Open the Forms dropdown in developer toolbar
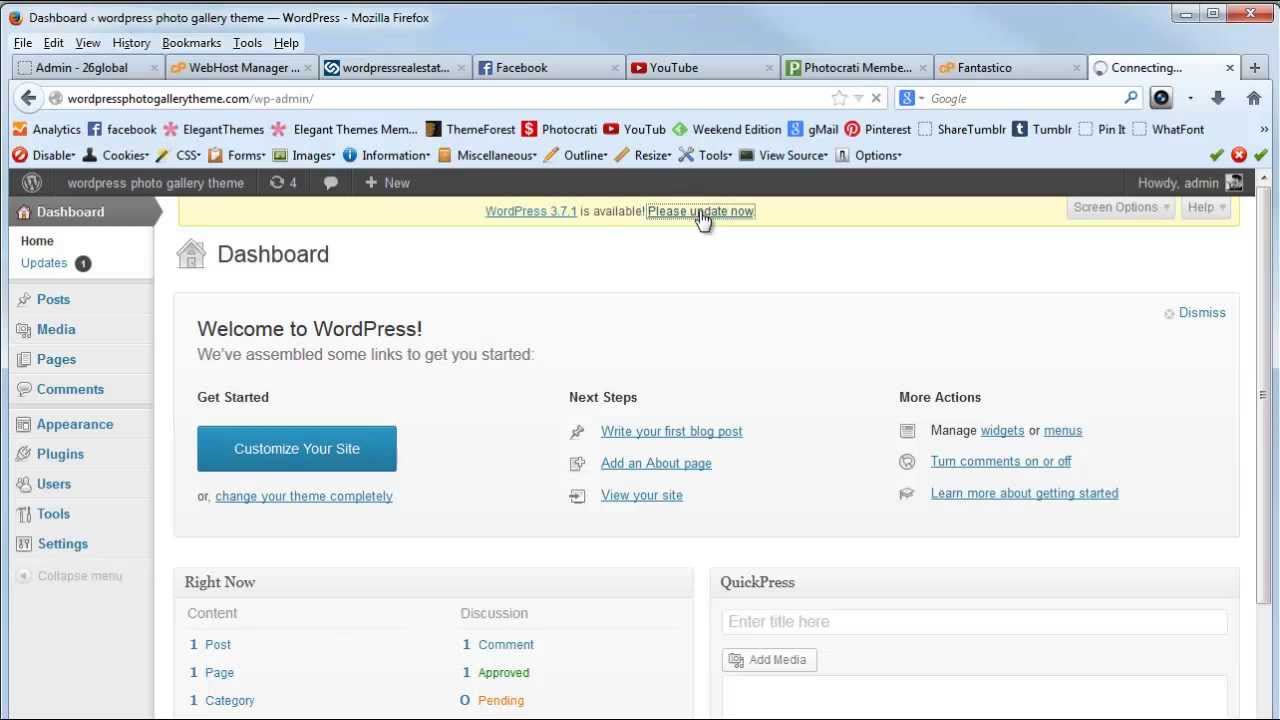 tap(236, 155)
